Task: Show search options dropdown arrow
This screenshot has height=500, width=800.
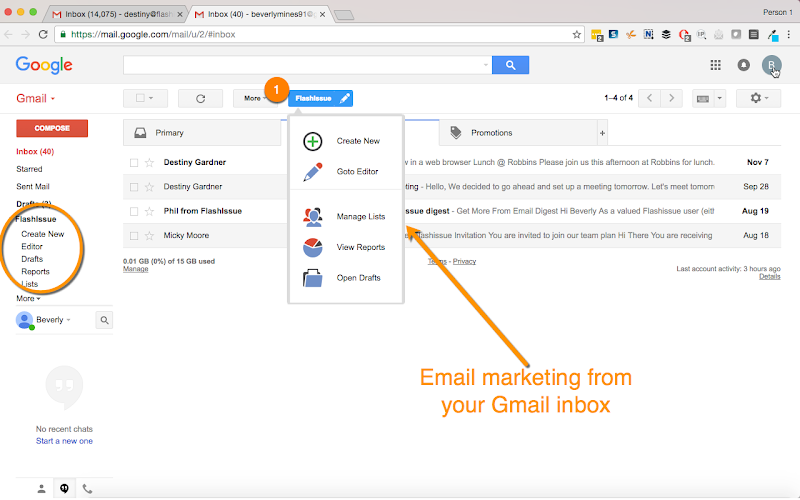Action: [486, 65]
